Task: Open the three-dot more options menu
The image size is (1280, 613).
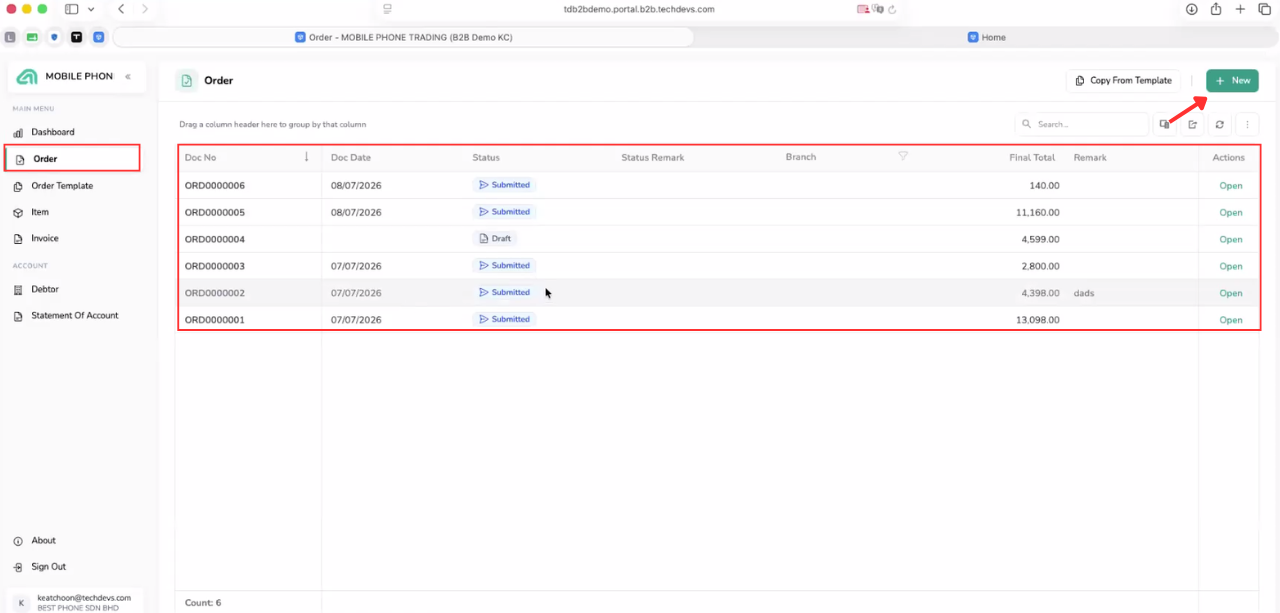Action: 1247,125
